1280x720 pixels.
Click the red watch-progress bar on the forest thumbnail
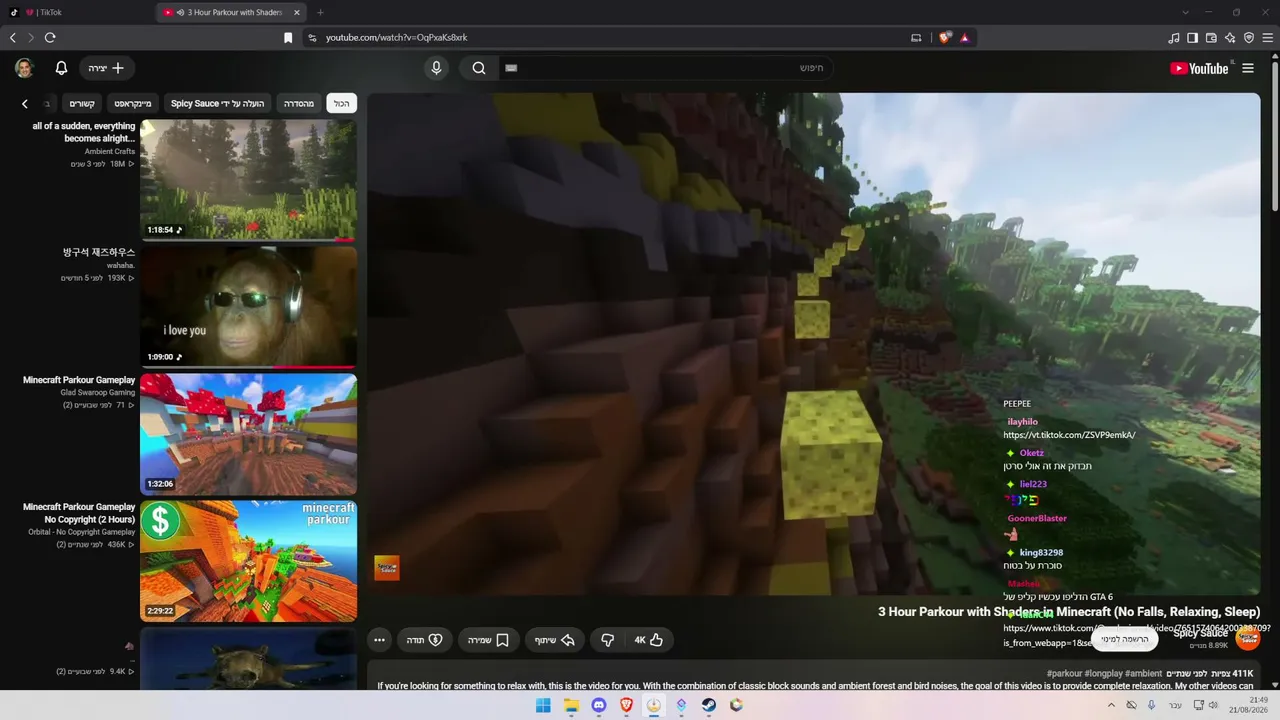(x=344, y=240)
